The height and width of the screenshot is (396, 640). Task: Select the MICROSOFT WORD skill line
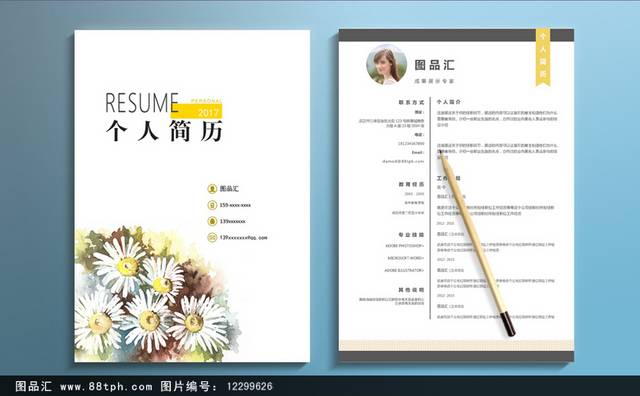406,258
